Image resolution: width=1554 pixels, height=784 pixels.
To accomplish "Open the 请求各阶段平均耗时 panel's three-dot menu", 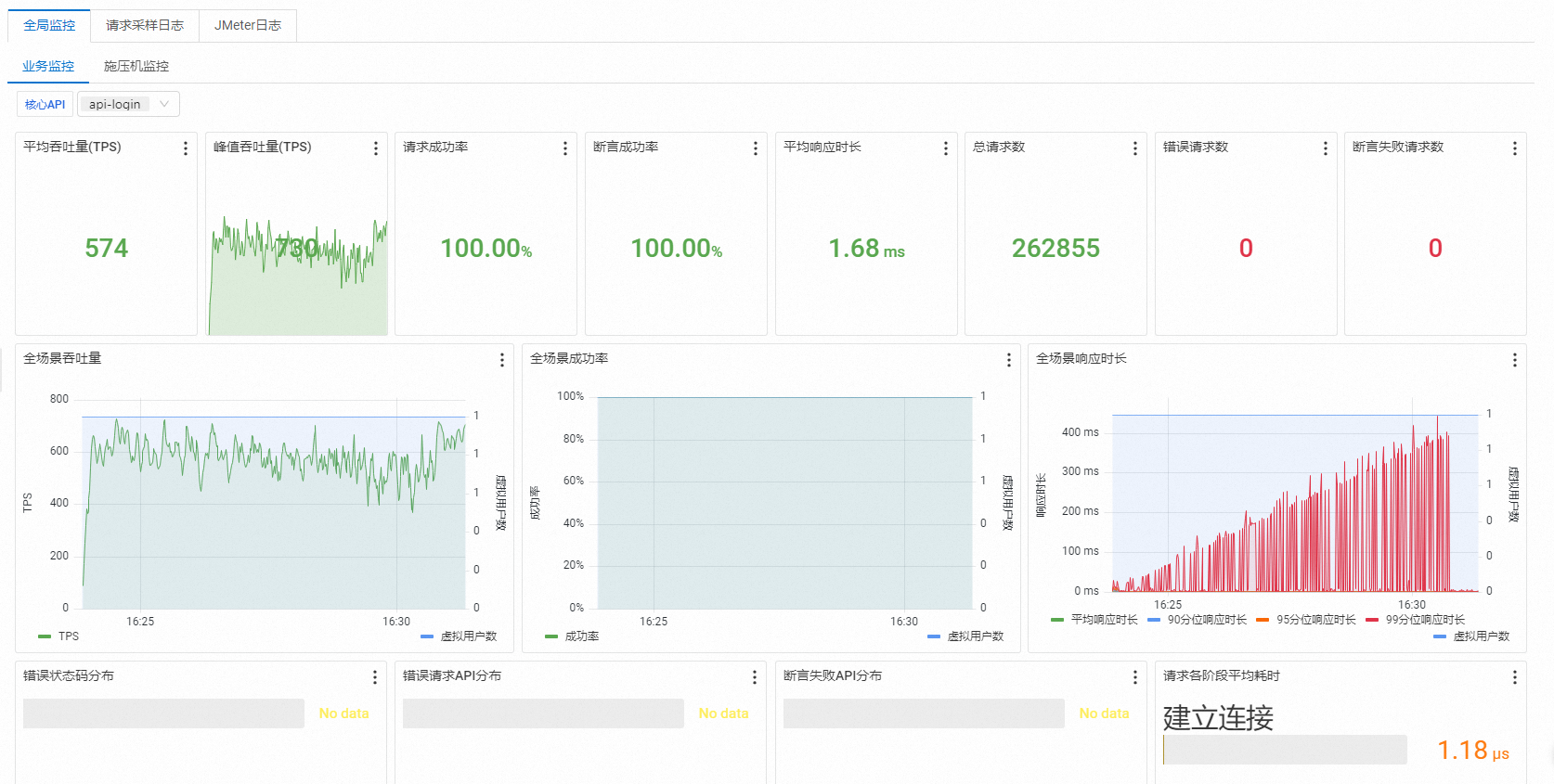I will [1515, 677].
